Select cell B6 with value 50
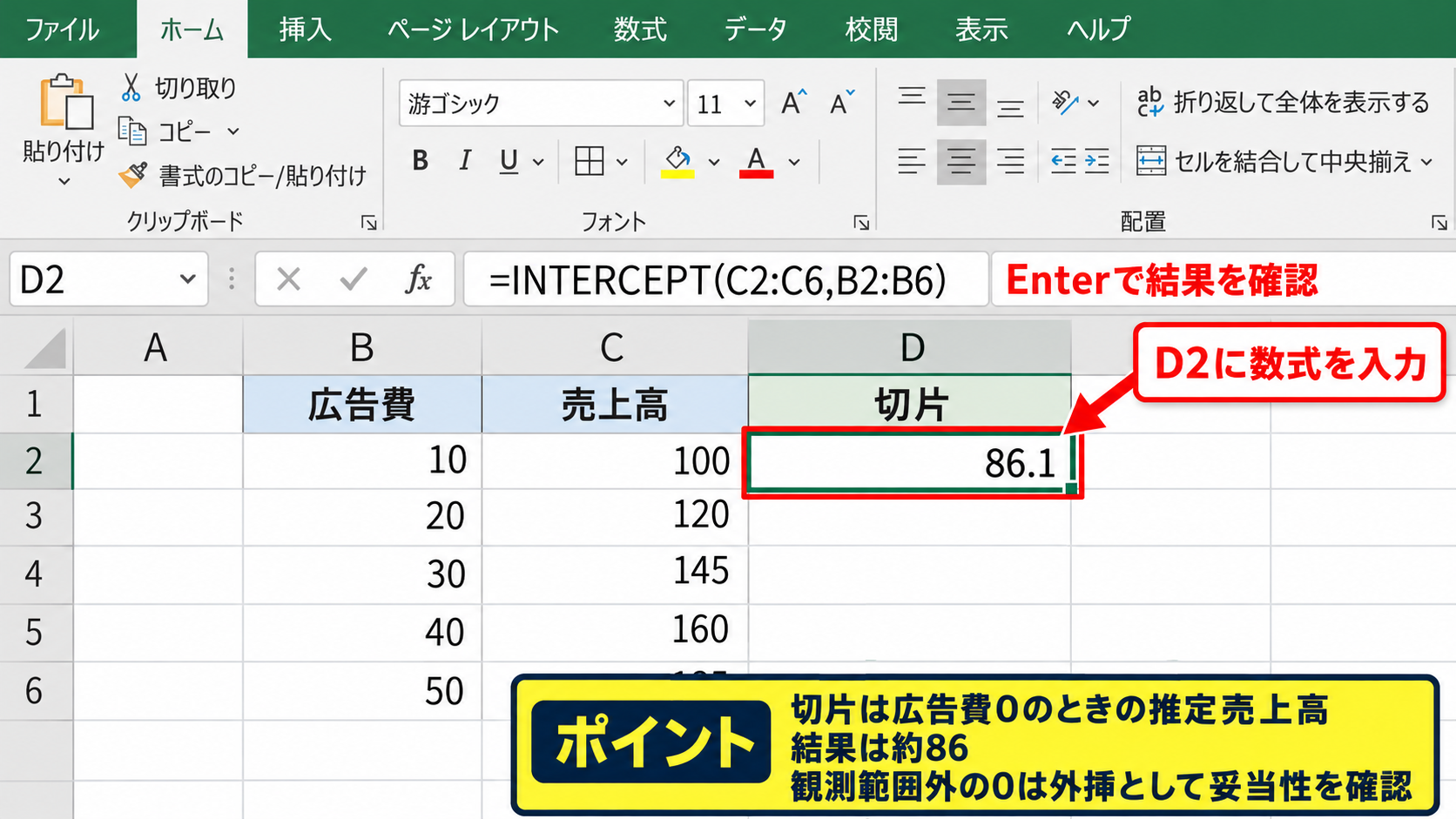The height and width of the screenshot is (819, 1456). [362, 691]
